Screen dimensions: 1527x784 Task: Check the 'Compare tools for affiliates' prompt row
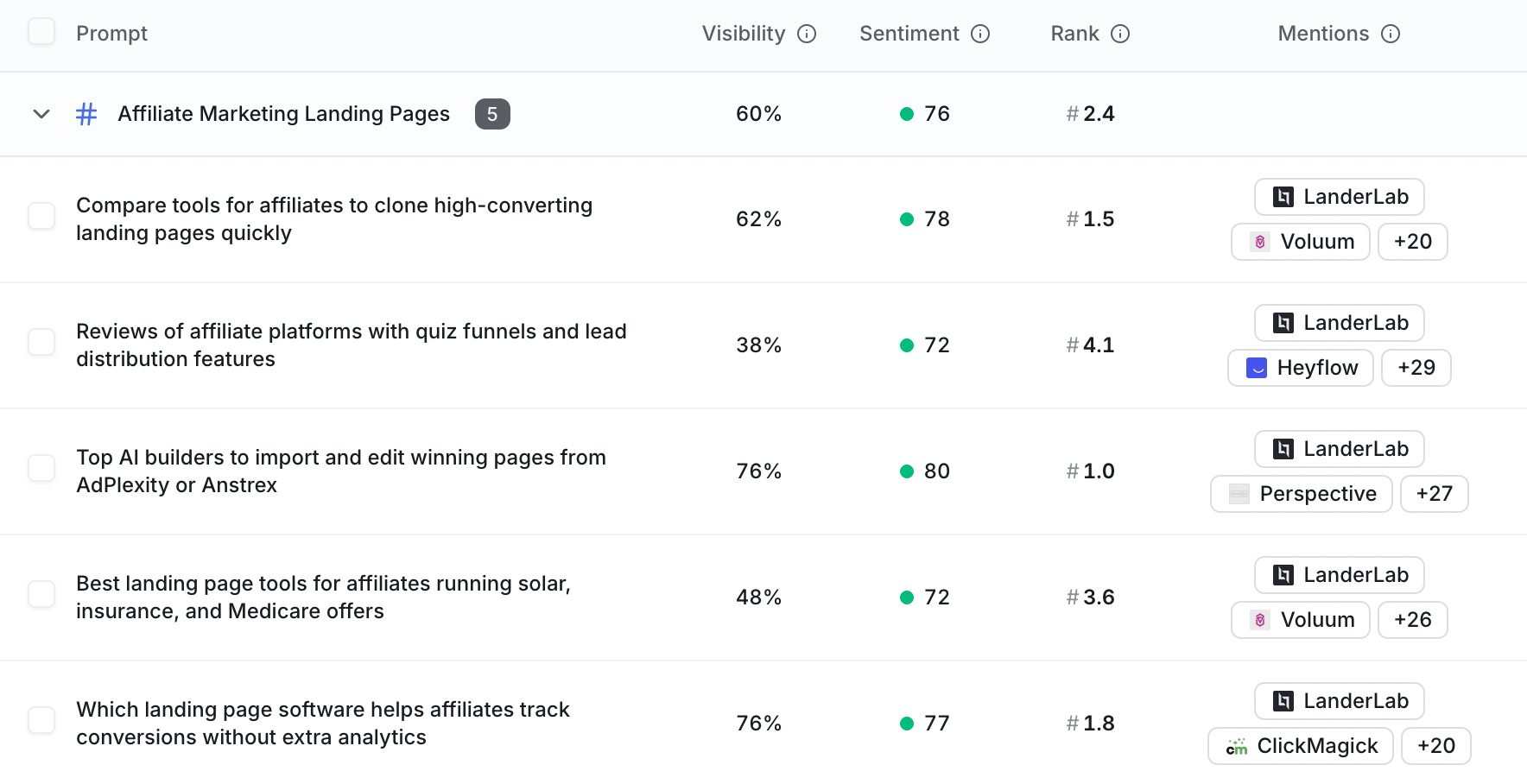[41, 216]
